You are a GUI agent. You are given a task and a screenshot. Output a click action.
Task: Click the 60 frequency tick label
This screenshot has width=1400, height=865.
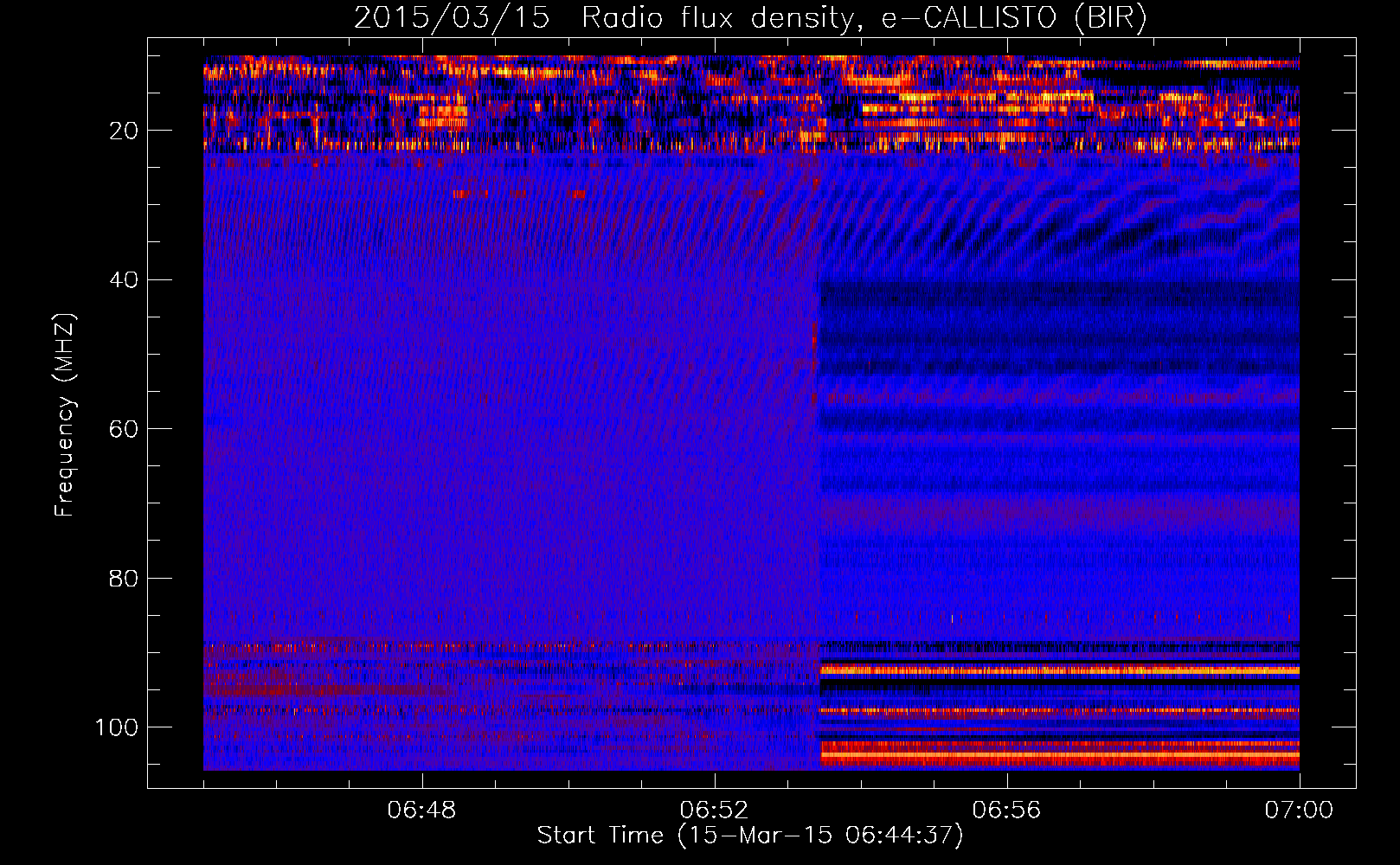(x=125, y=429)
